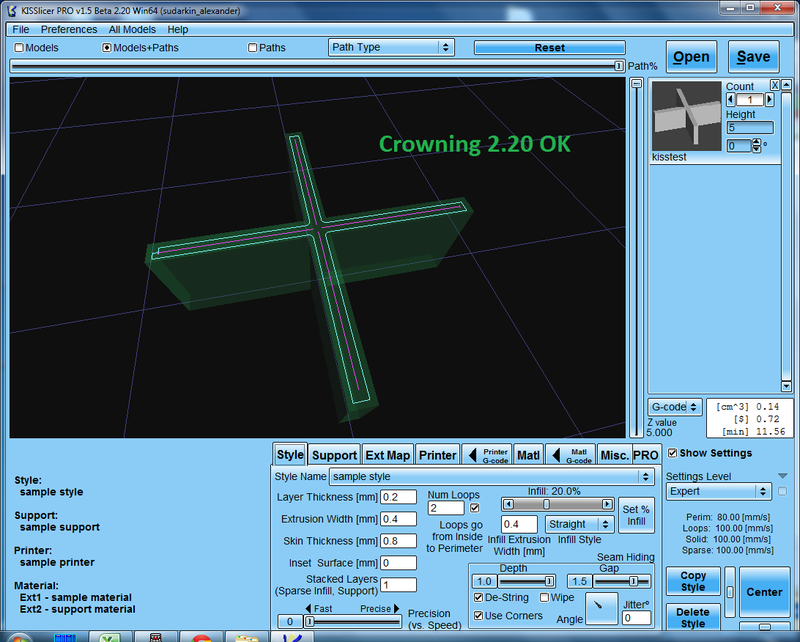
Task: Open Chrome from the taskbar
Action: (x=201, y=637)
